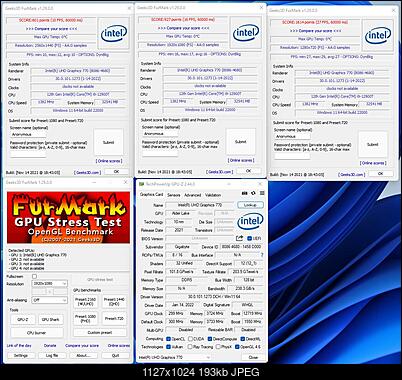Screen dimensions: 402x380
Task: Click the Quit button in FurMark
Action: pyautogui.click(x=115, y=356)
